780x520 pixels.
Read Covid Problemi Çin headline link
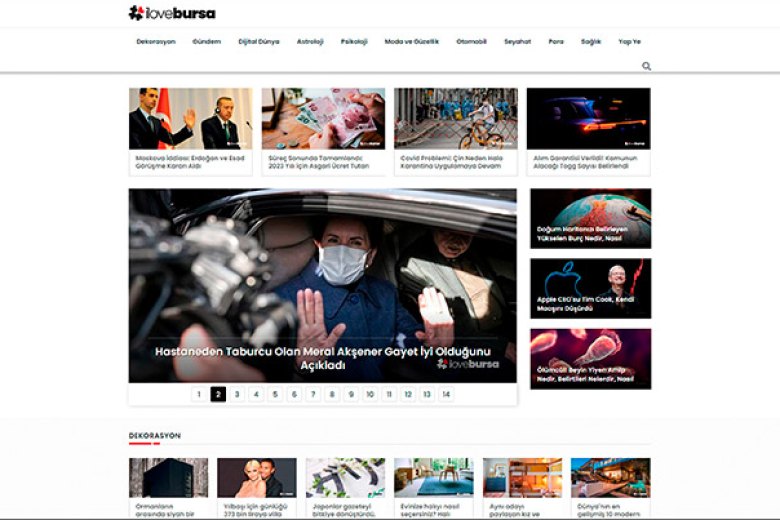pos(452,162)
